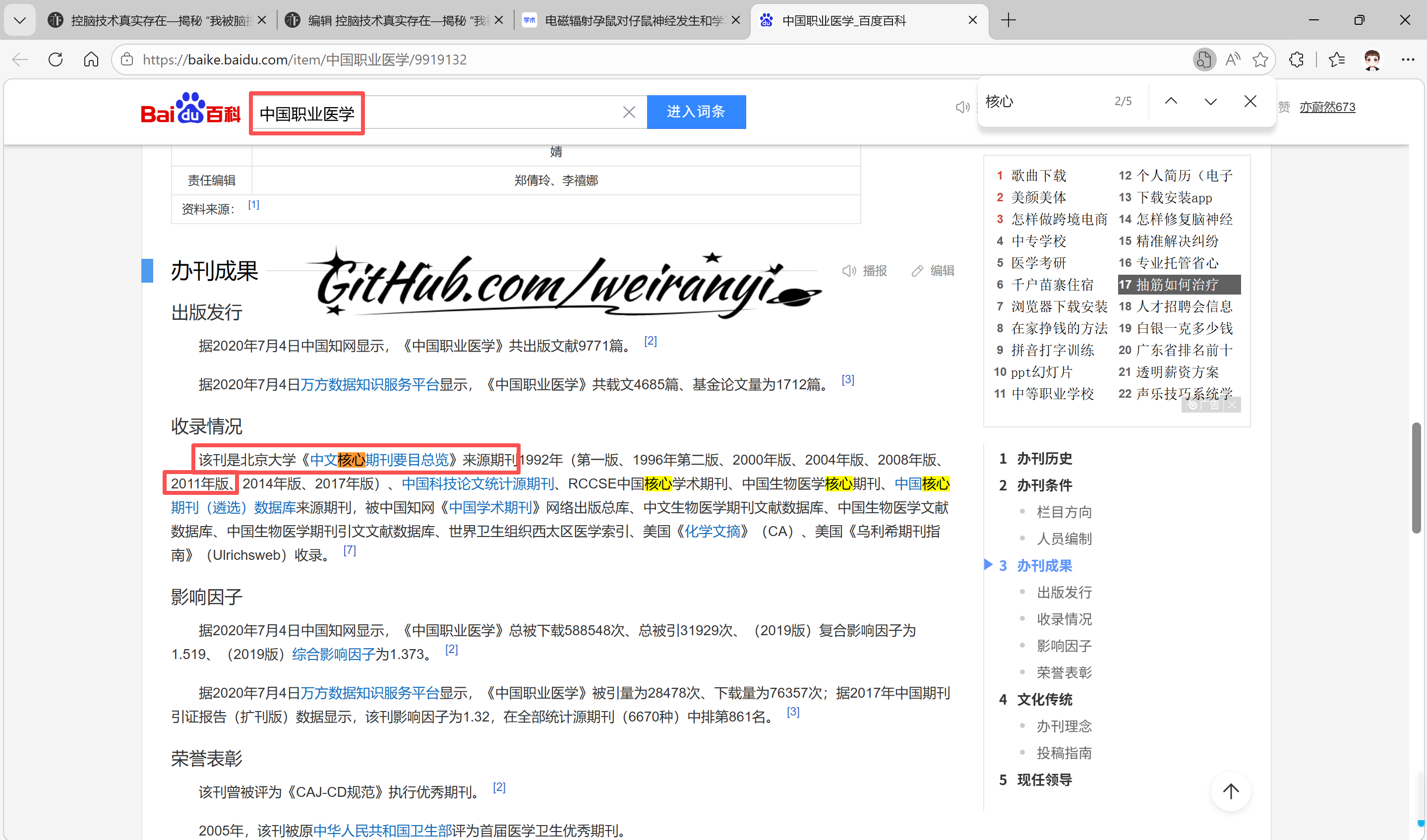Screen dimensions: 1427x840
Task: Click the 播报 speaker icon beside 办刊成果
Action: [849, 271]
